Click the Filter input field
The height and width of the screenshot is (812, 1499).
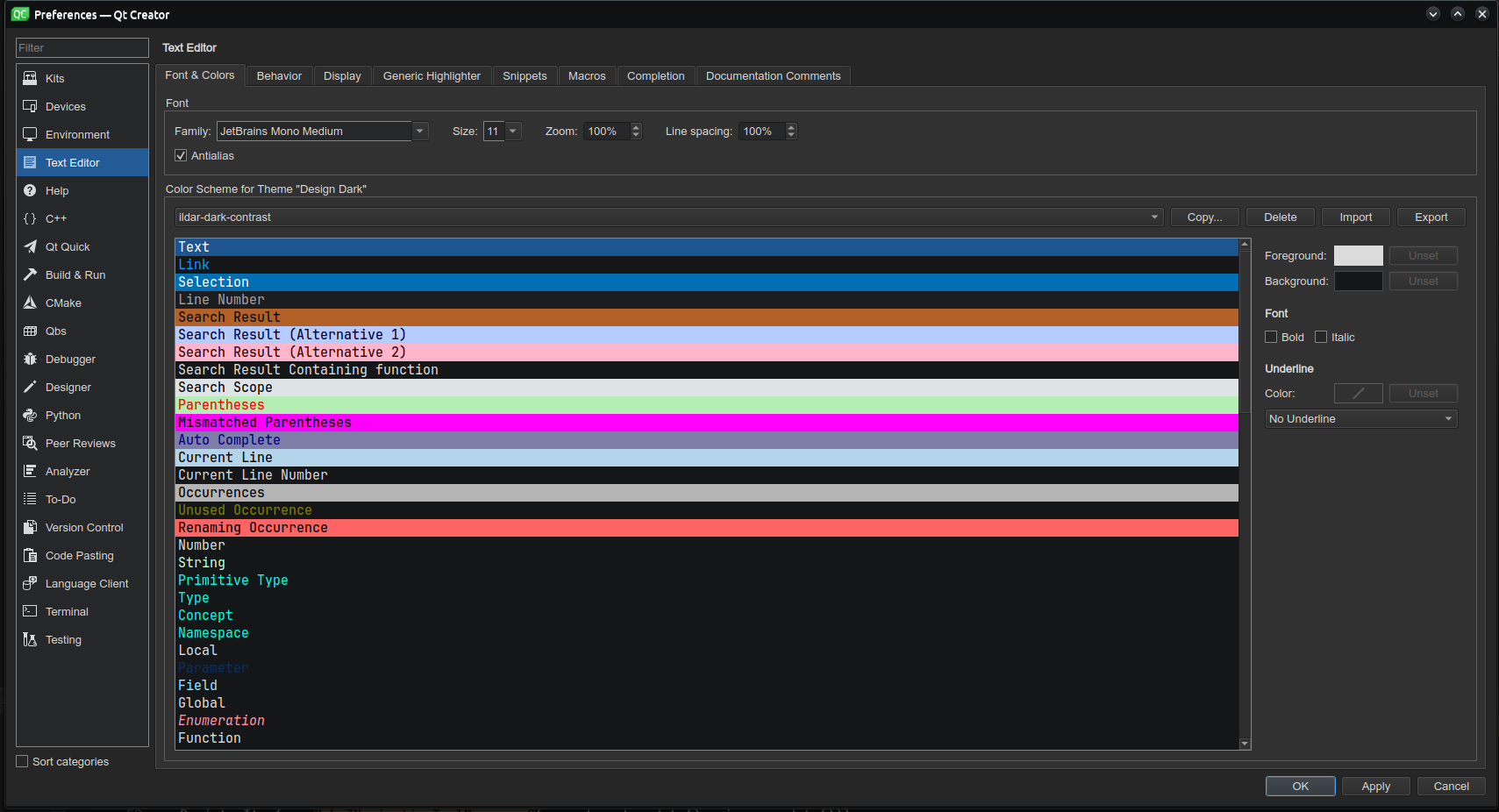pos(82,47)
